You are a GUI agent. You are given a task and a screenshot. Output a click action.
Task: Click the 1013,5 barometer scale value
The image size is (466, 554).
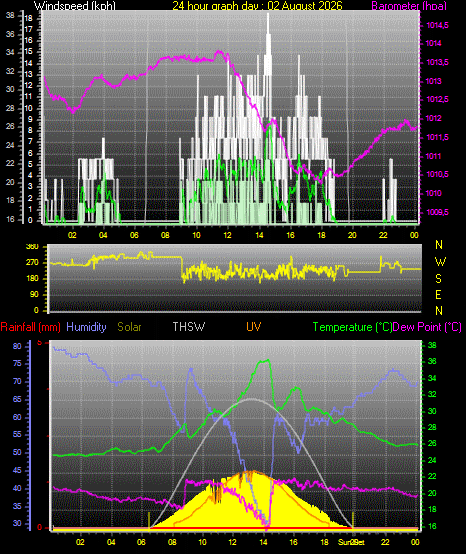[x=437, y=62]
